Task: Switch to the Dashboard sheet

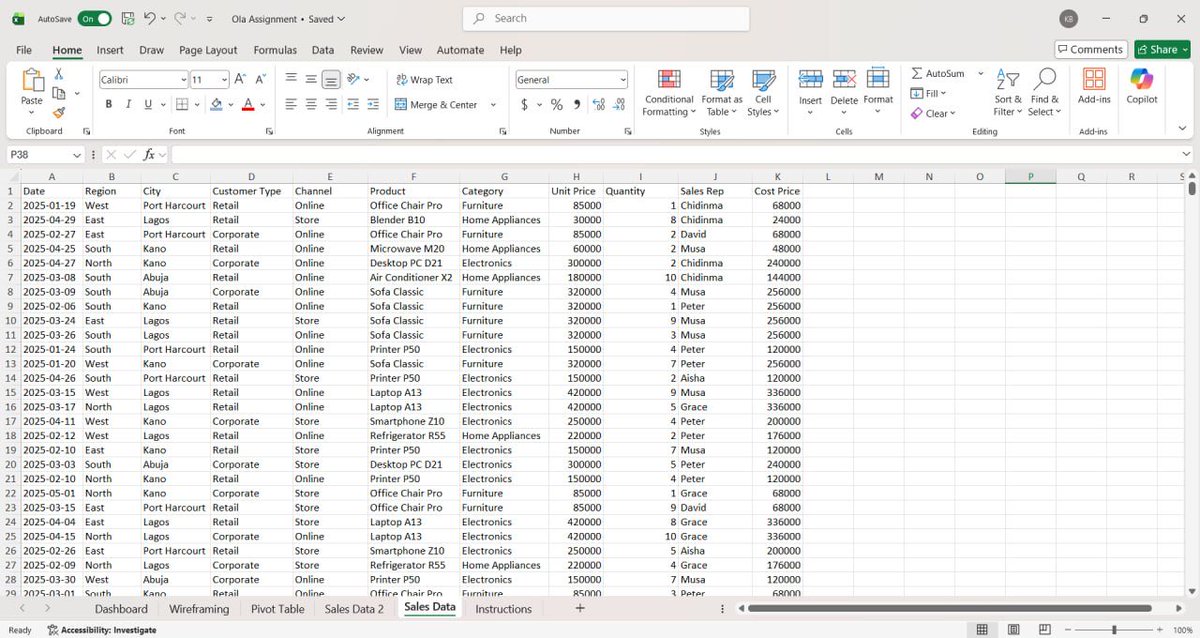Action: (x=121, y=609)
